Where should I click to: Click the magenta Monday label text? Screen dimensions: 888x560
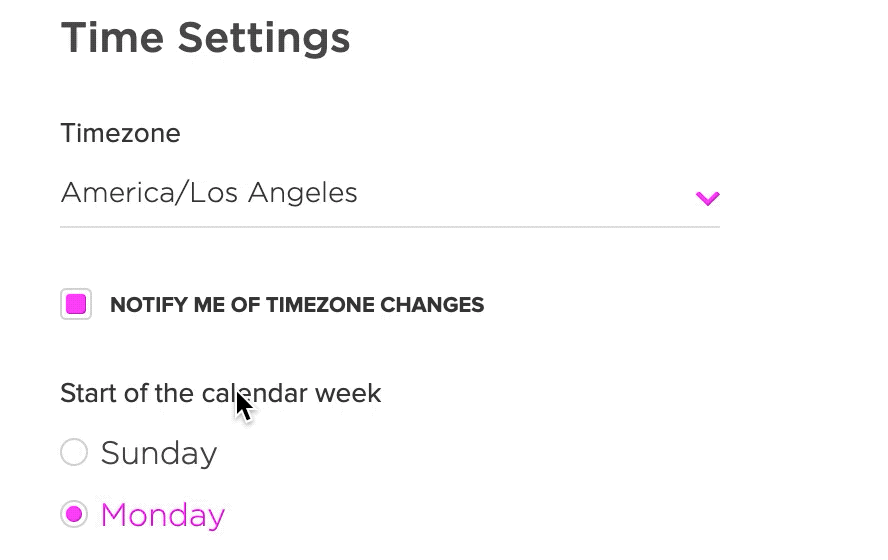162,515
